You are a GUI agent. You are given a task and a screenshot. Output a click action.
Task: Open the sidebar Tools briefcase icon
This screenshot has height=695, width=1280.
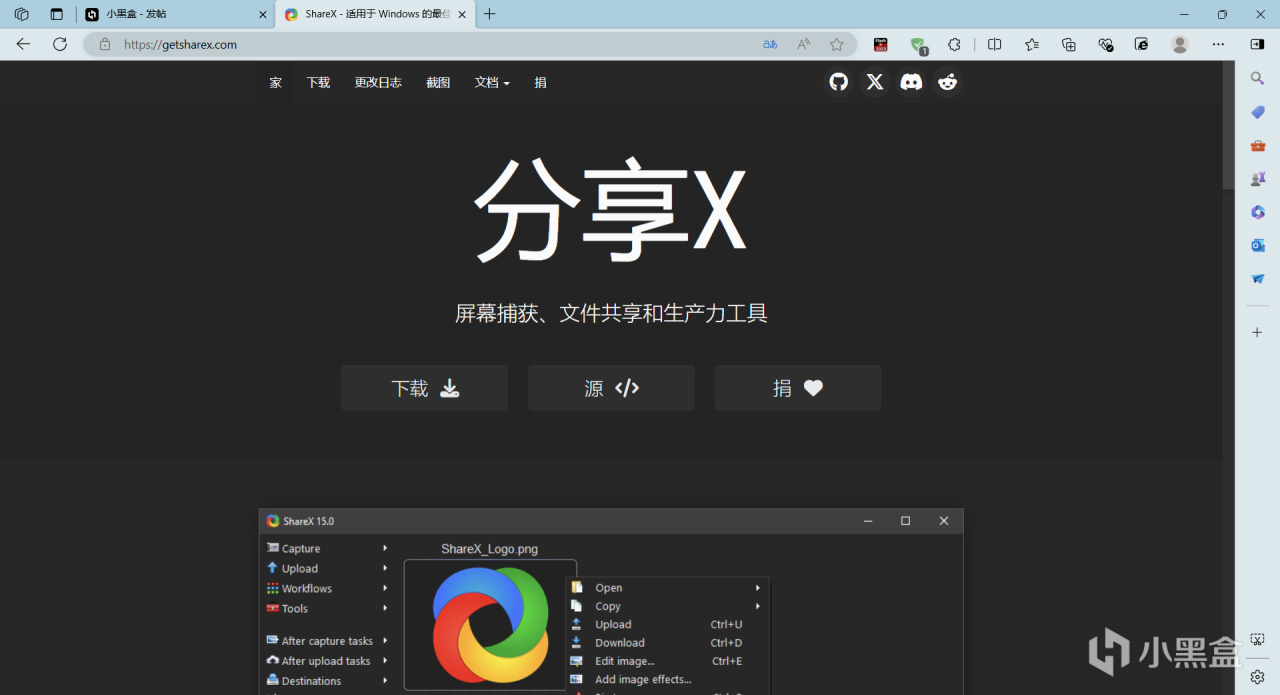(x=1258, y=145)
